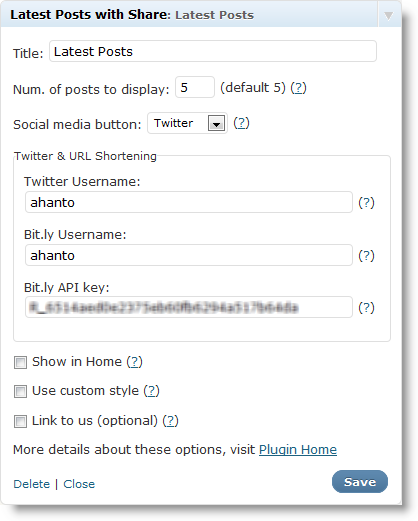Open help for Social media button
418x521 pixels.
click(241, 123)
